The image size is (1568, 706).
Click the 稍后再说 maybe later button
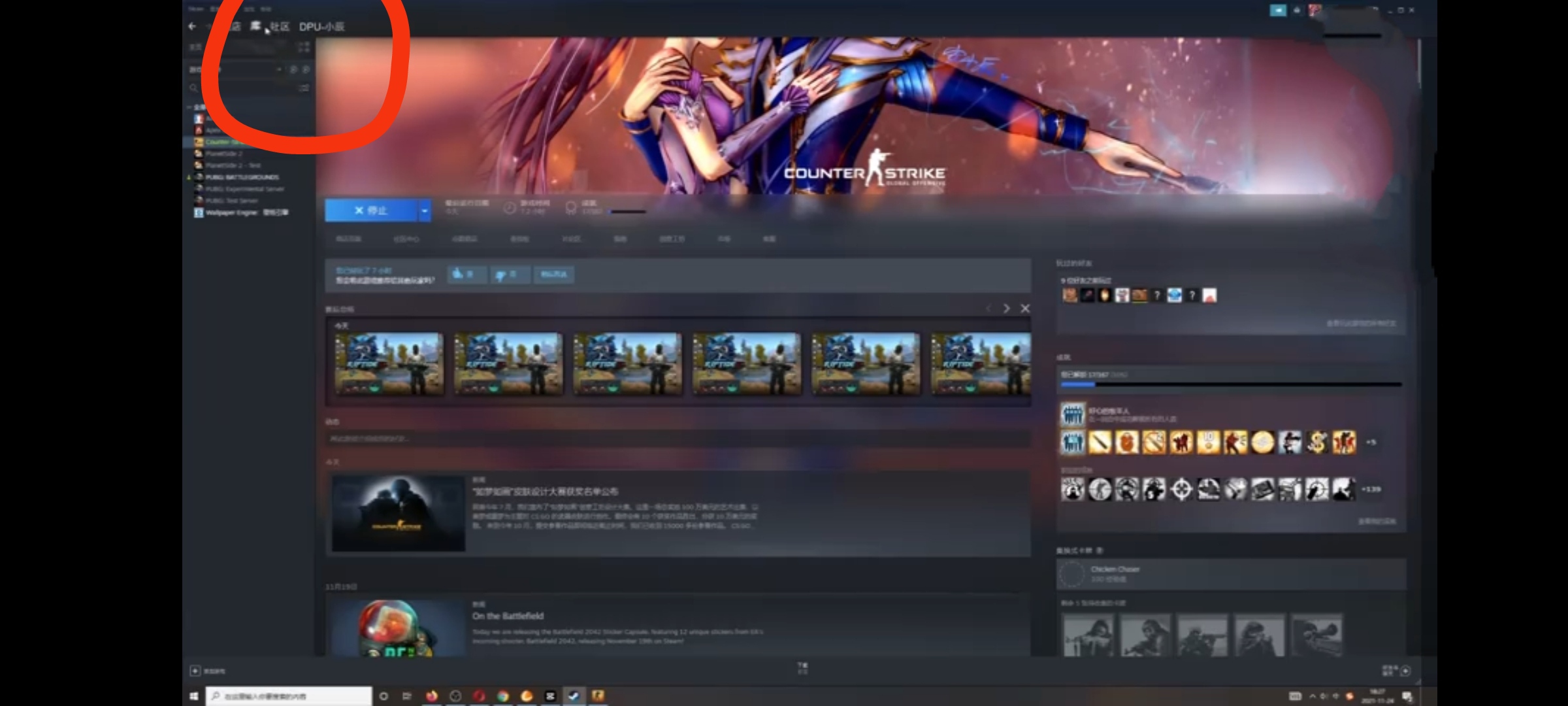(x=553, y=275)
